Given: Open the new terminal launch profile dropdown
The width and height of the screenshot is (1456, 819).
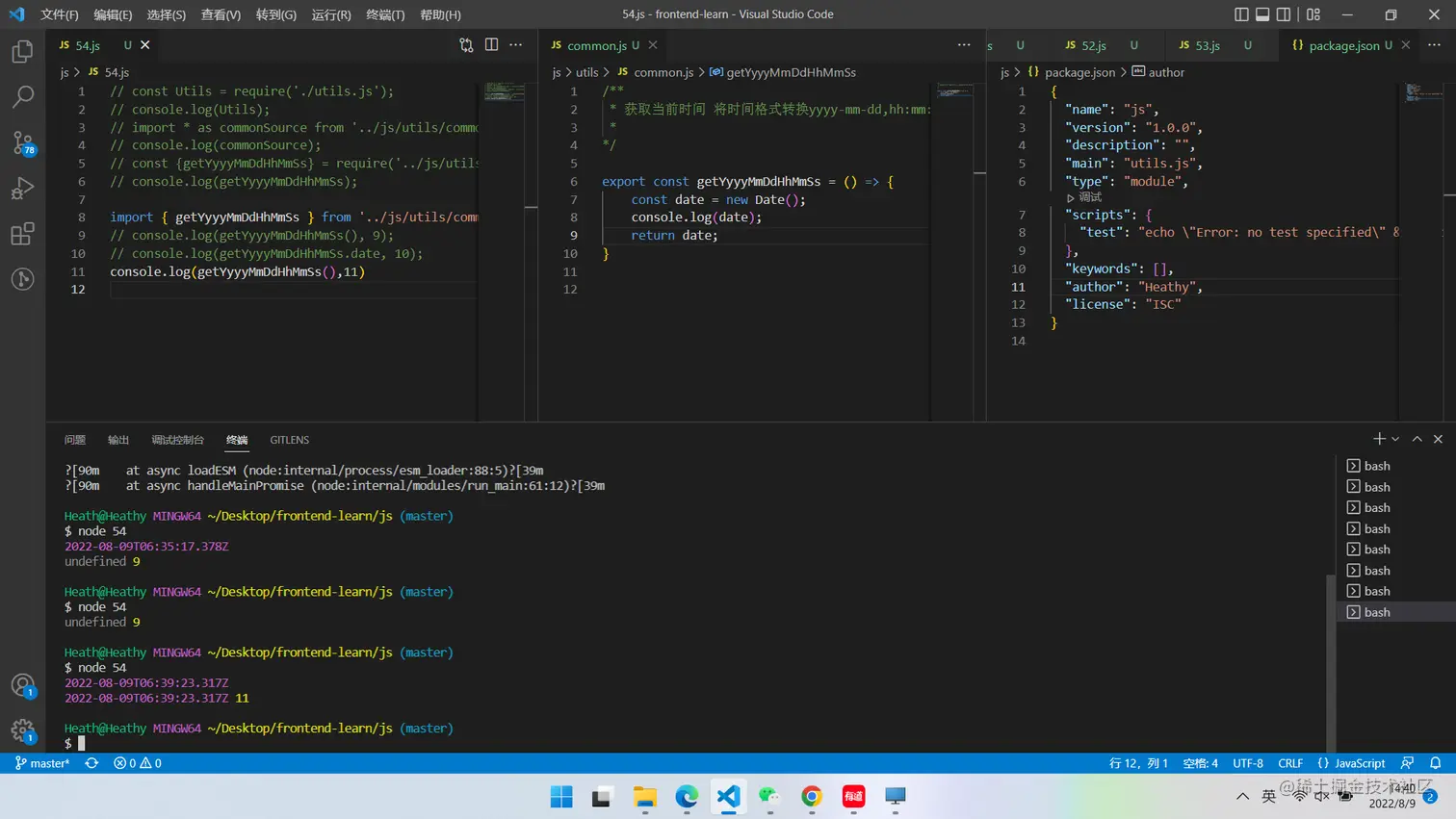Looking at the screenshot, I should click(x=1395, y=439).
